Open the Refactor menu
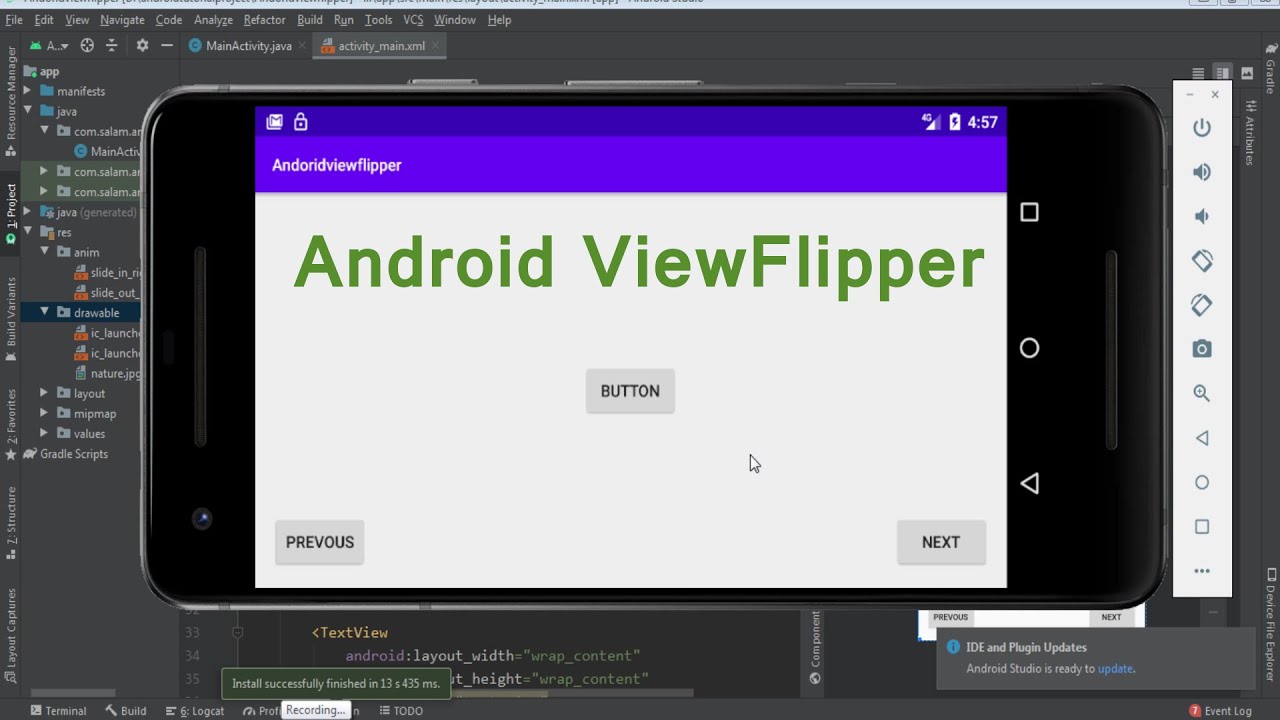Screen dimensions: 1280x720 click(x=264, y=20)
